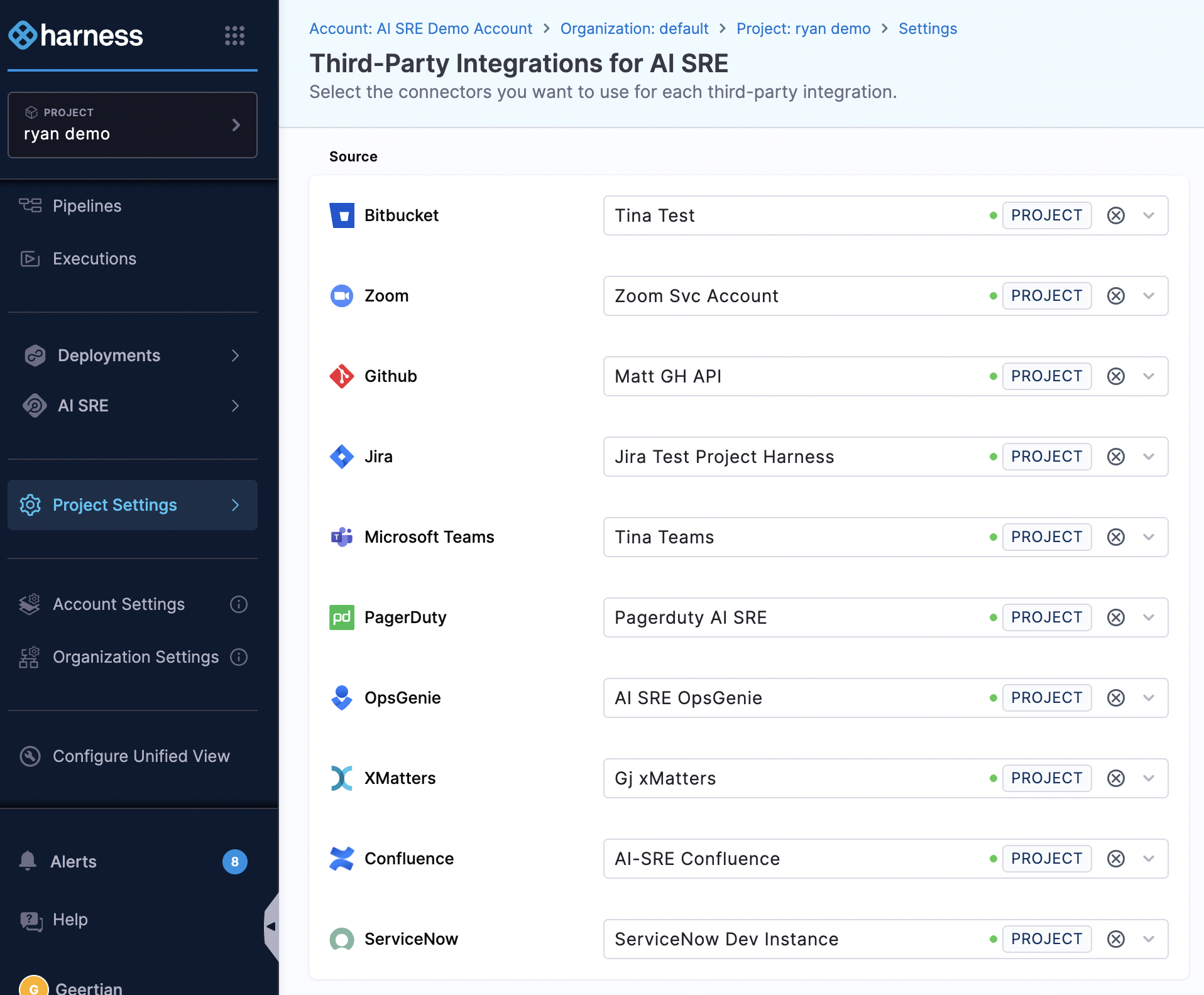Clear the Confluence connector selection

click(x=1116, y=859)
